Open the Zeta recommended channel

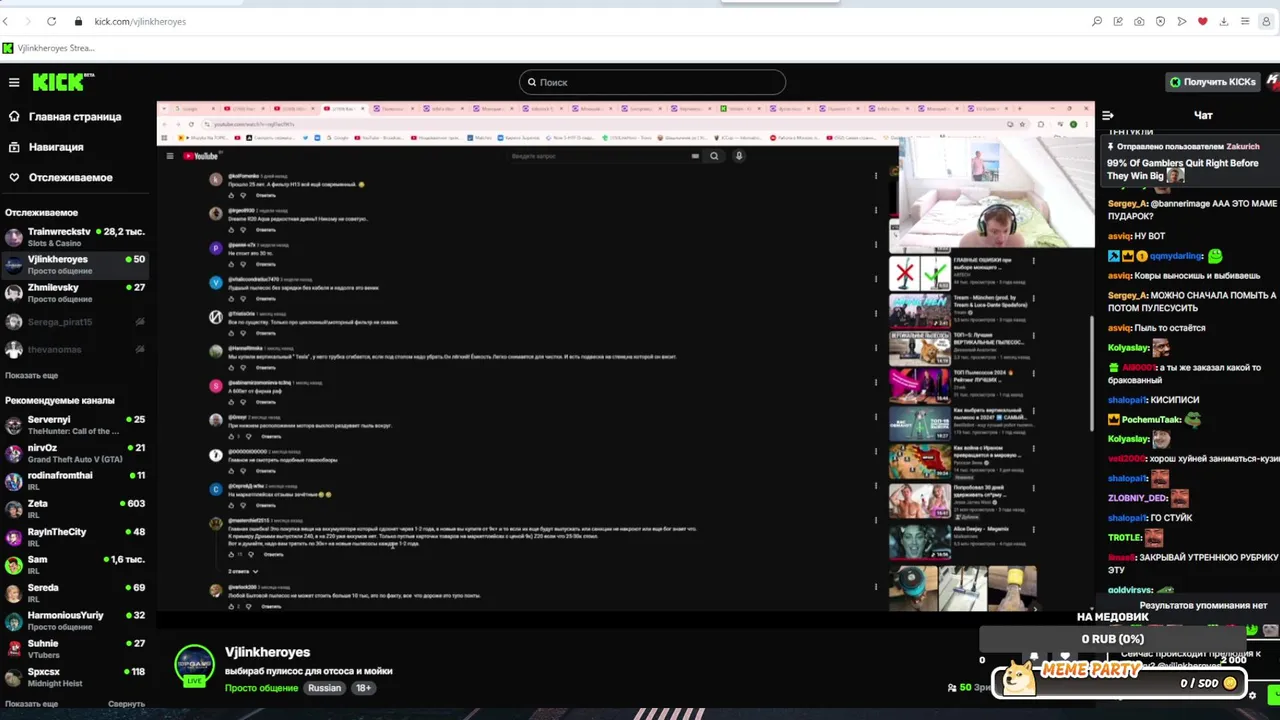pos(75,509)
